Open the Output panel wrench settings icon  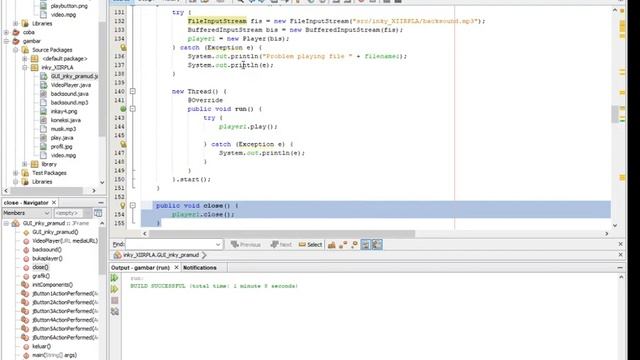pyautogui.click(x=115, y=312)
